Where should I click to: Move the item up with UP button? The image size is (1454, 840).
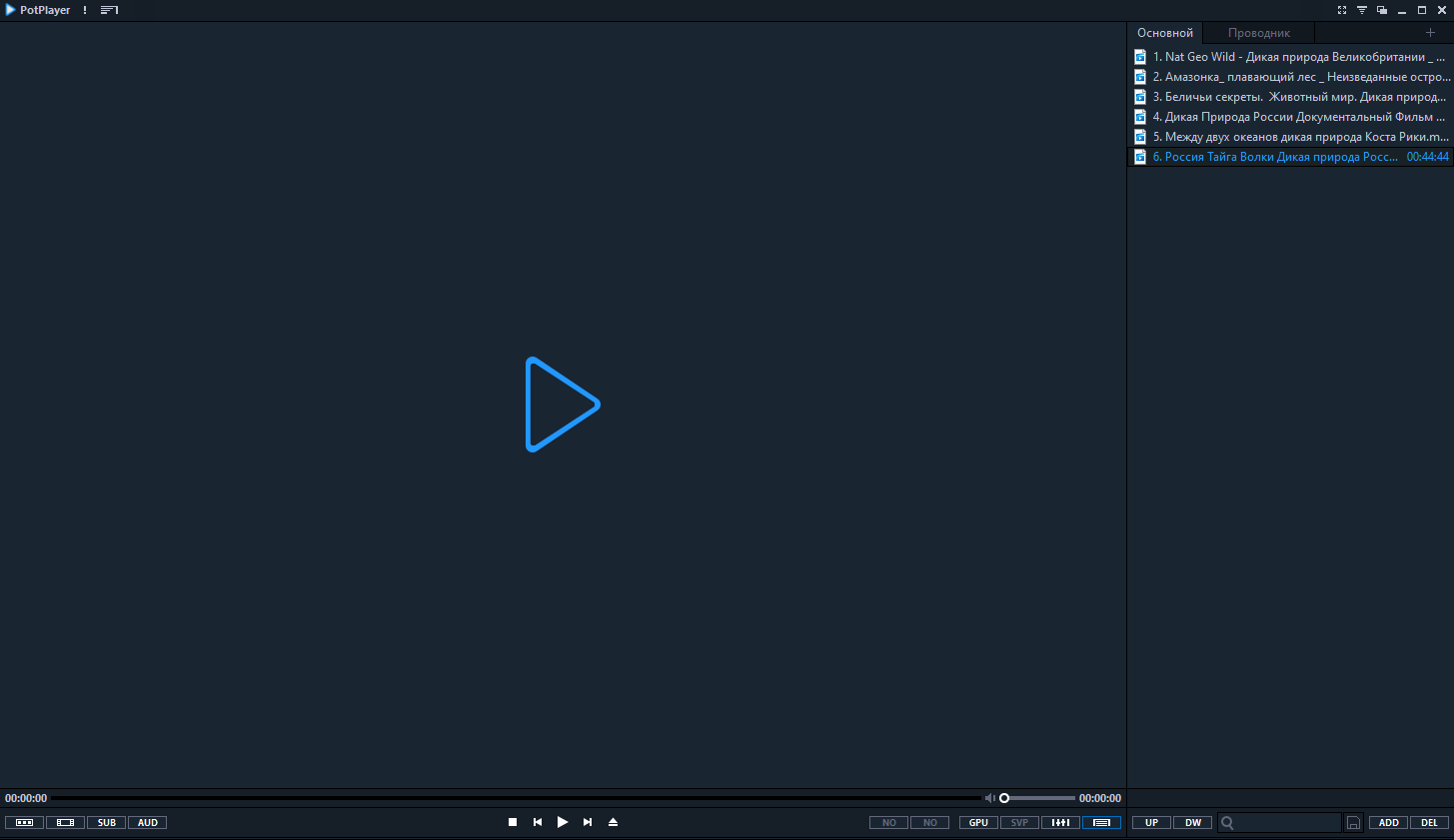1151,823
